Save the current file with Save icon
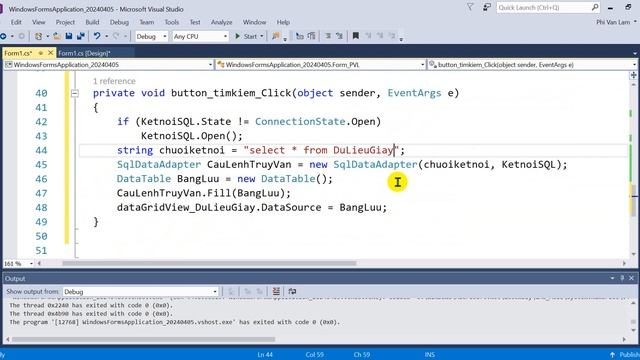640x360 pixels. (69, 36)
